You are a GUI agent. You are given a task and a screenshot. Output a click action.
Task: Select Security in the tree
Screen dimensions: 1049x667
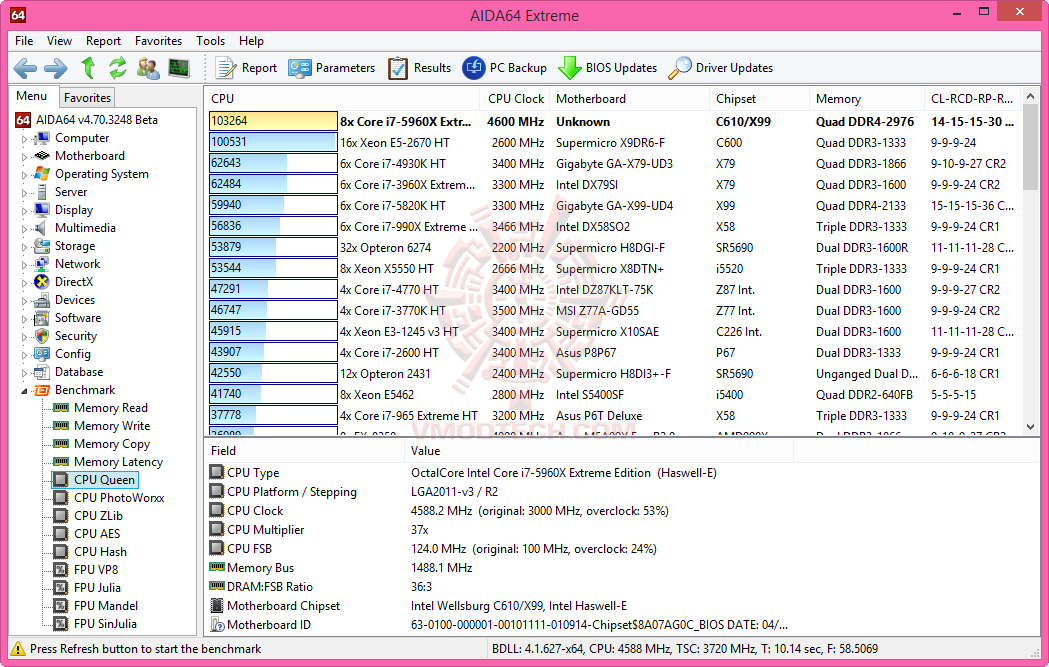(x=76, y=336)
